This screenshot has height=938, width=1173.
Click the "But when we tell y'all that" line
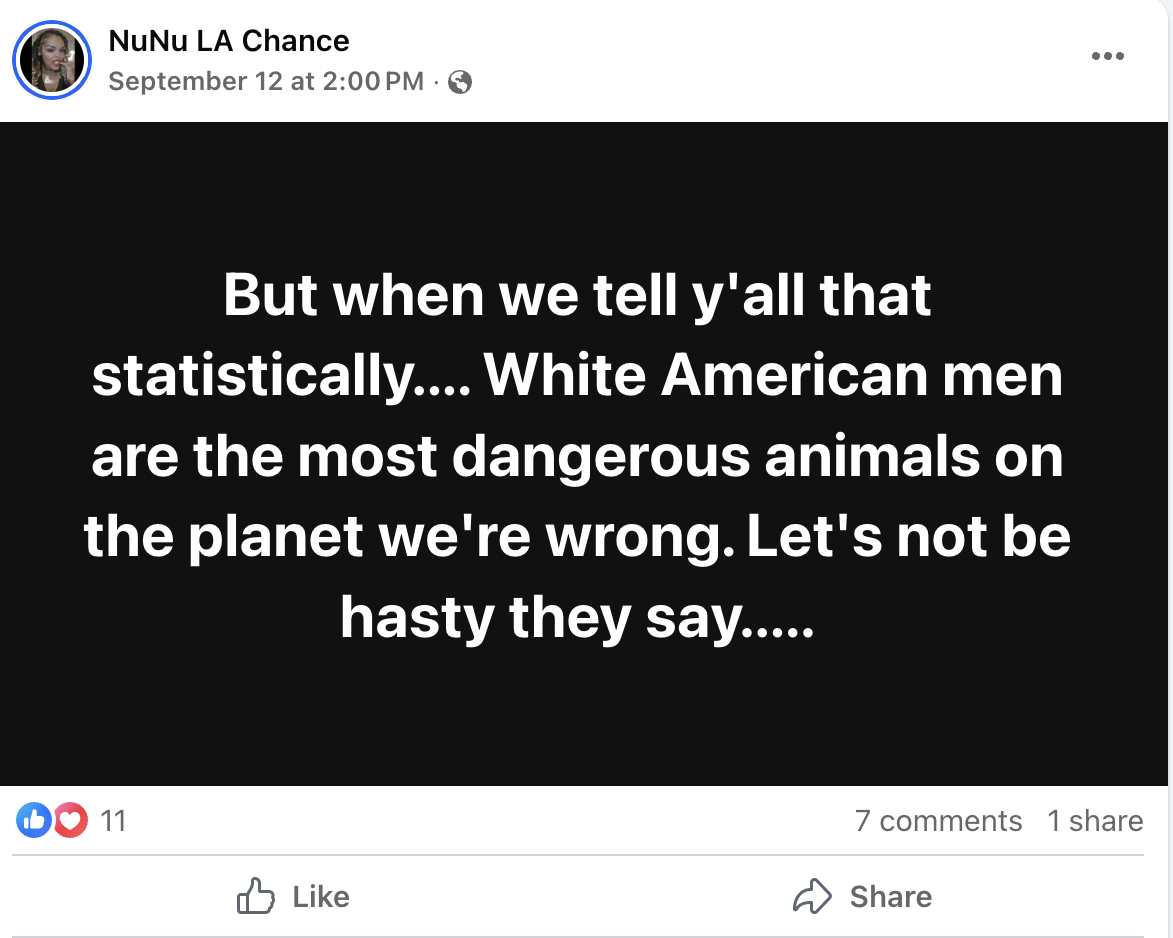point(577,295)
